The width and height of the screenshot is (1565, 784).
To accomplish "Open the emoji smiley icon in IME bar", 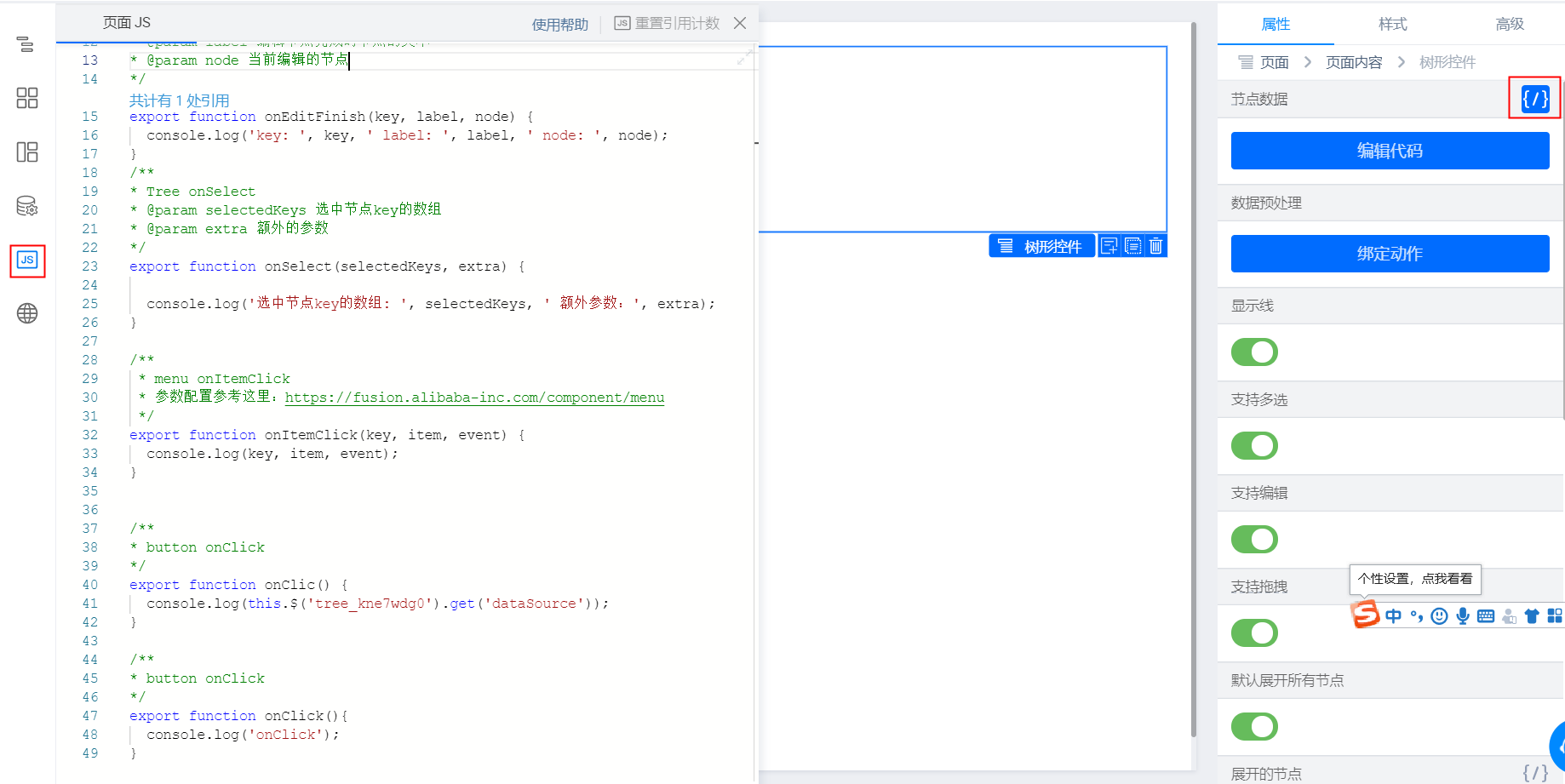I will 1439,615.
